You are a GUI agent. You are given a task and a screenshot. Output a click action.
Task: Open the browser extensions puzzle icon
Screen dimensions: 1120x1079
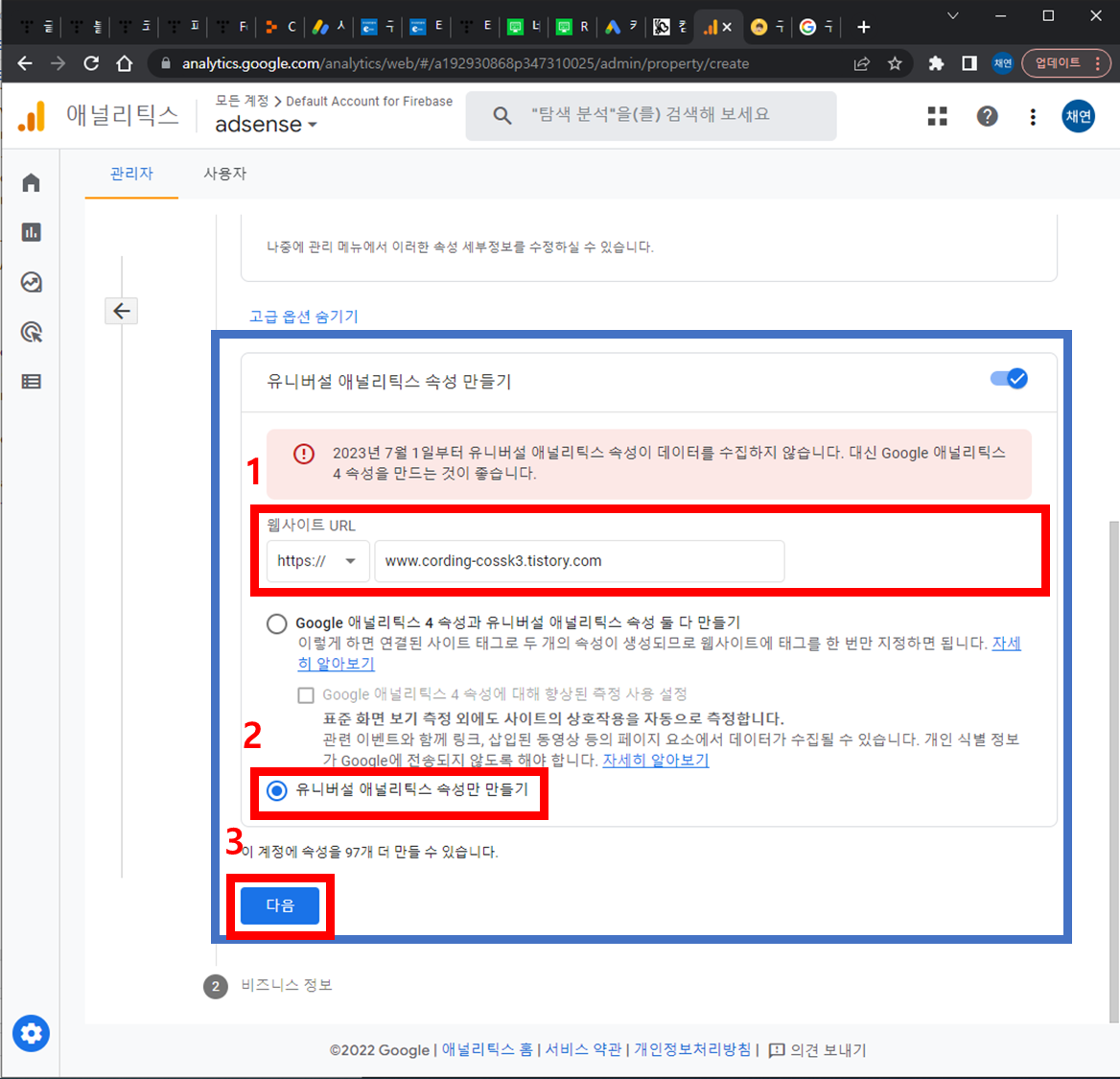936,63
